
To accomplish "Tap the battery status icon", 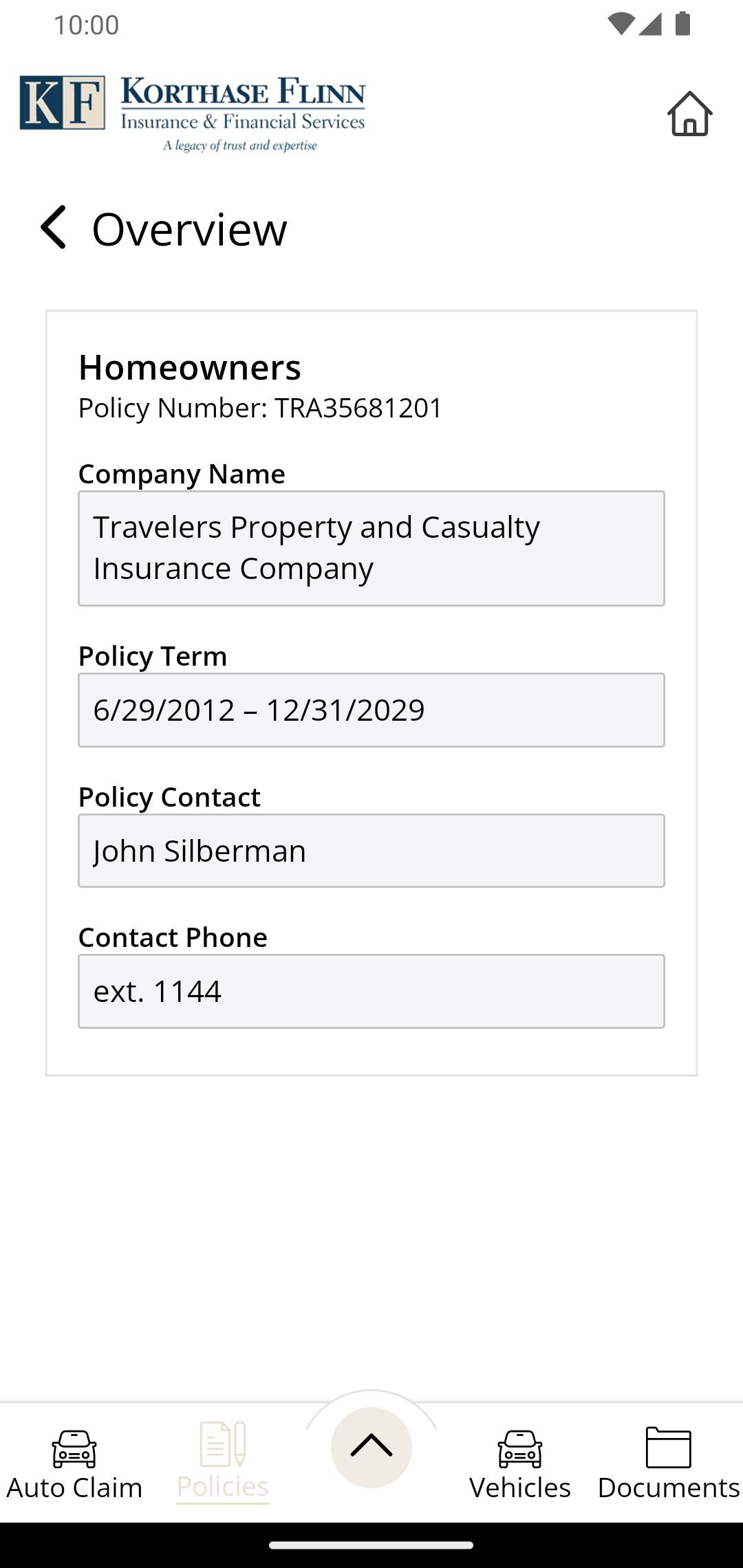I will (682, 24).
